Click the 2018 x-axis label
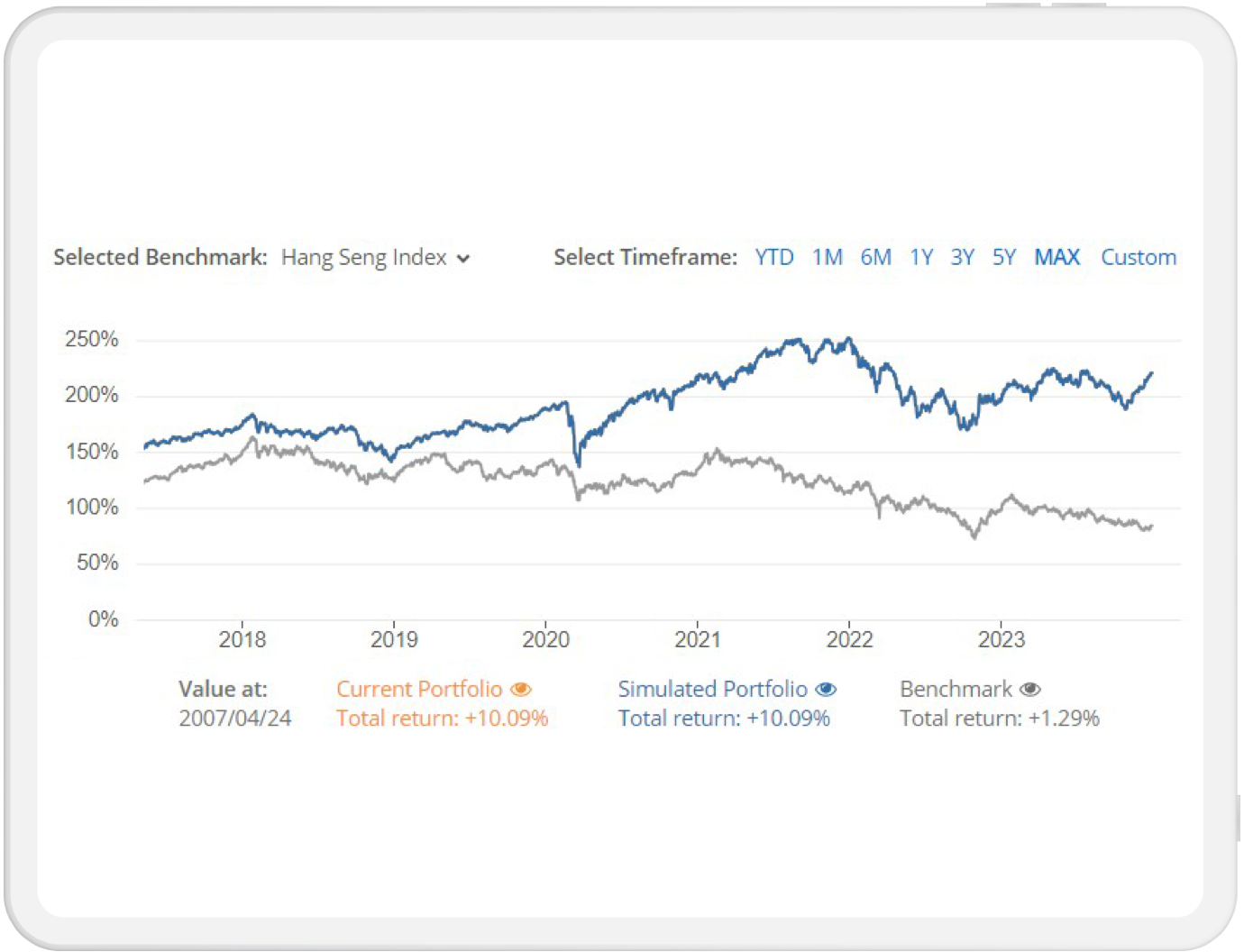This screenshot has width=1244, height=952. coord(242,640)
